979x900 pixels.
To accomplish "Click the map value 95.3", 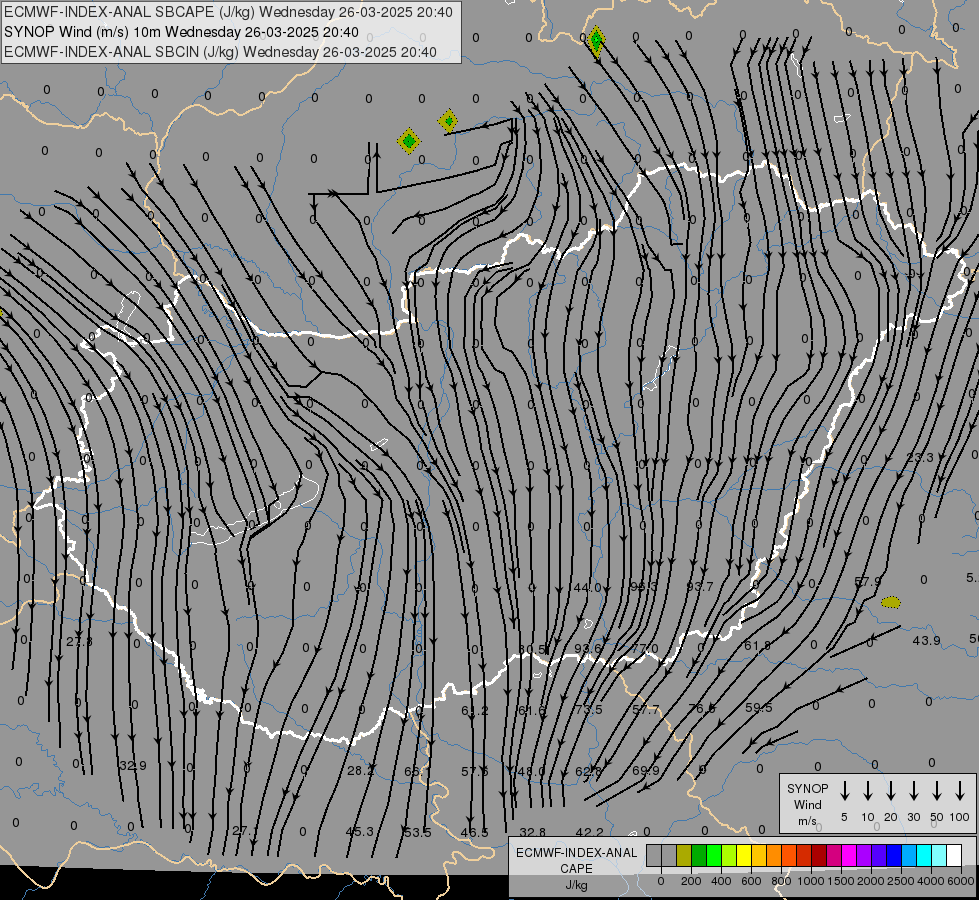I will pos(644,586).
